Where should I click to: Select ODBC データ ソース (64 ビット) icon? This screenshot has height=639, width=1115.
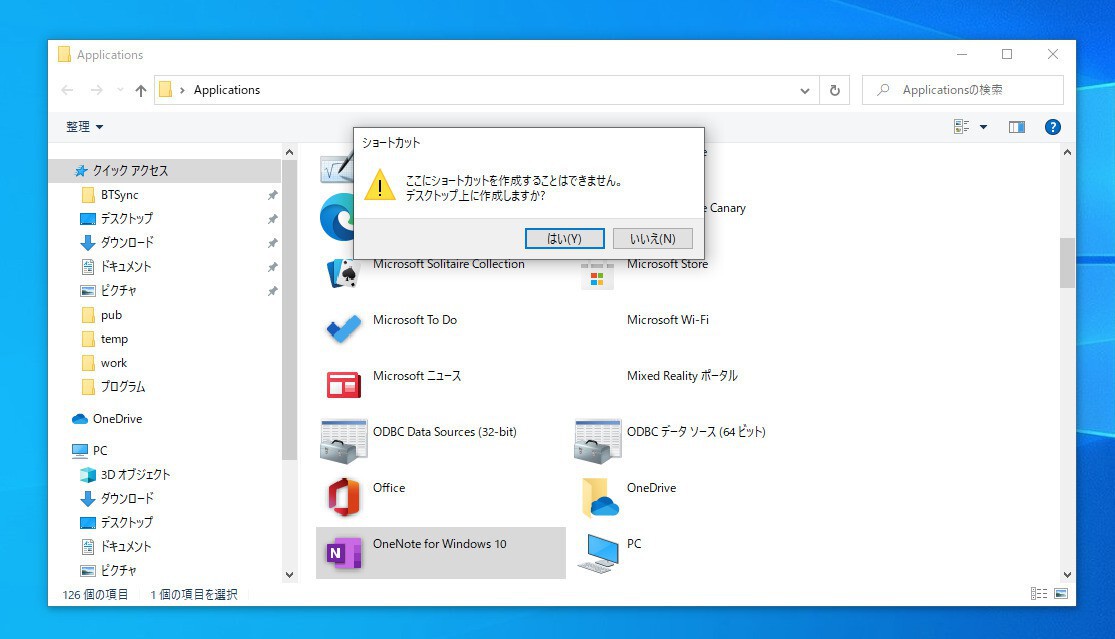(597, 441)
